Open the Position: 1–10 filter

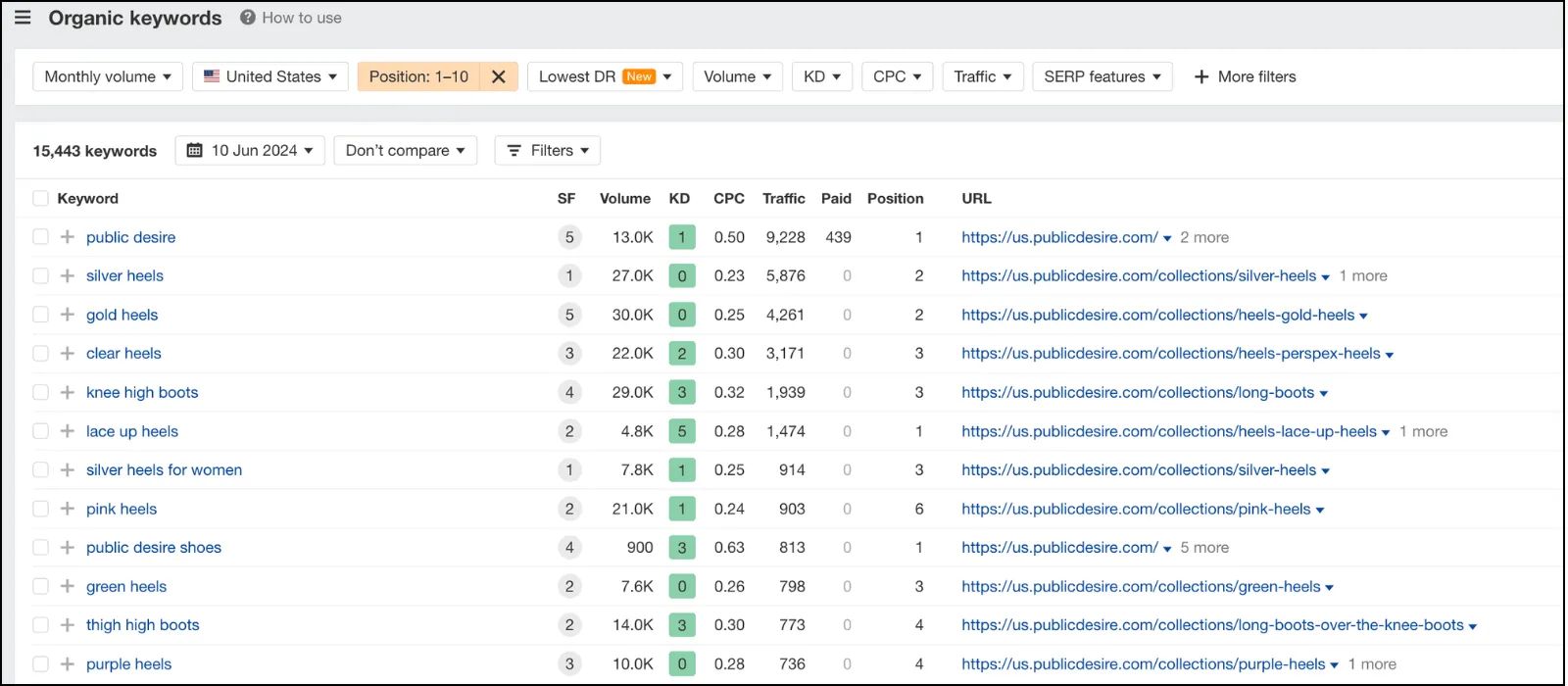click(x=418, y=76)
